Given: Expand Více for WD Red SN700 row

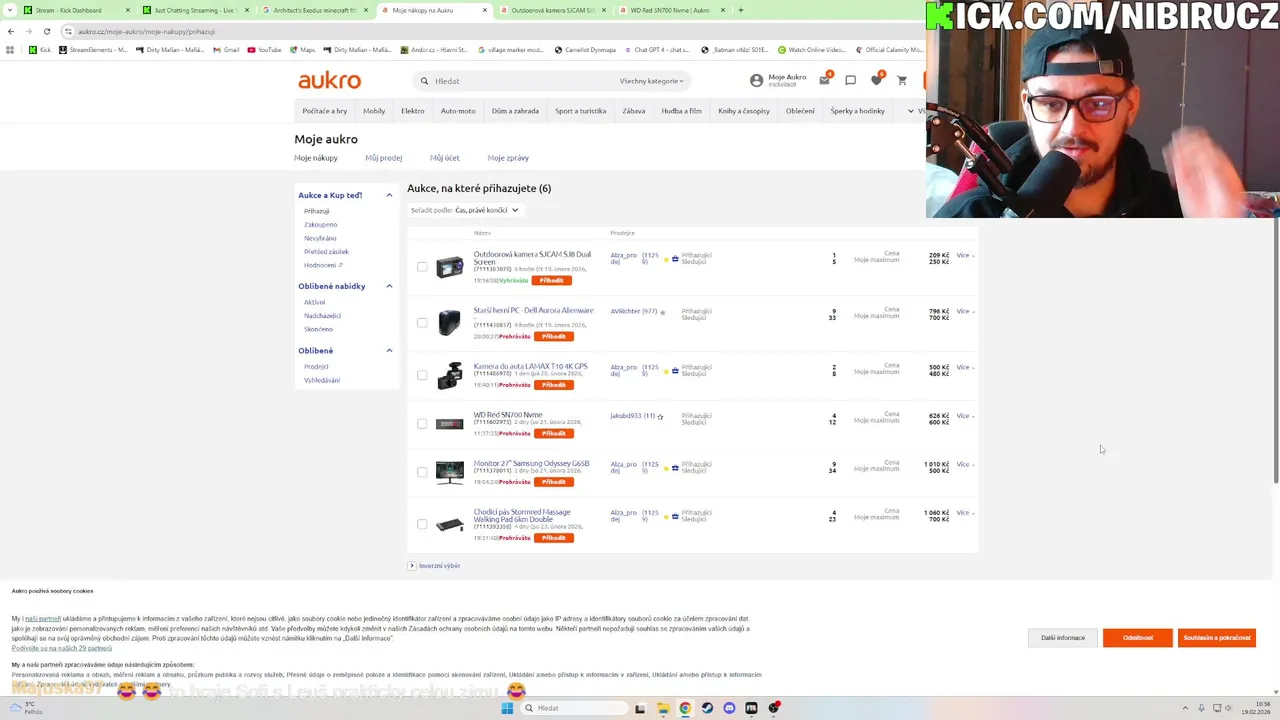Looking at the screenshot, I should 965,415.
